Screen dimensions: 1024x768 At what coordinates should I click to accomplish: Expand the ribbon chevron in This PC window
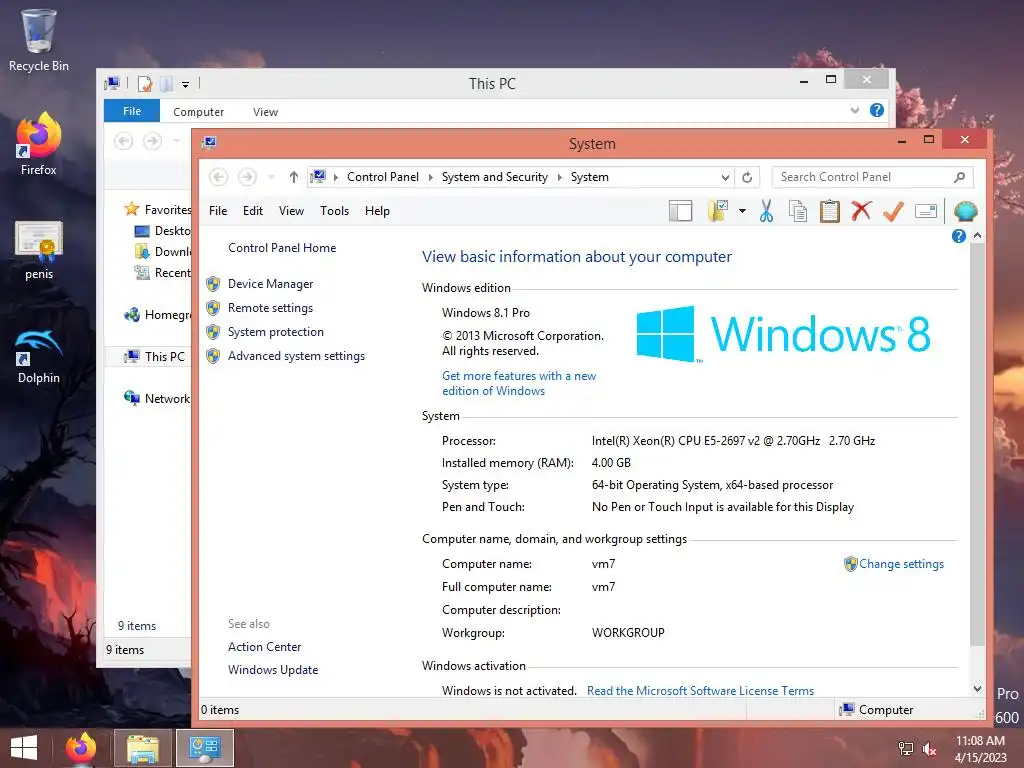click(x=854, y=110)
